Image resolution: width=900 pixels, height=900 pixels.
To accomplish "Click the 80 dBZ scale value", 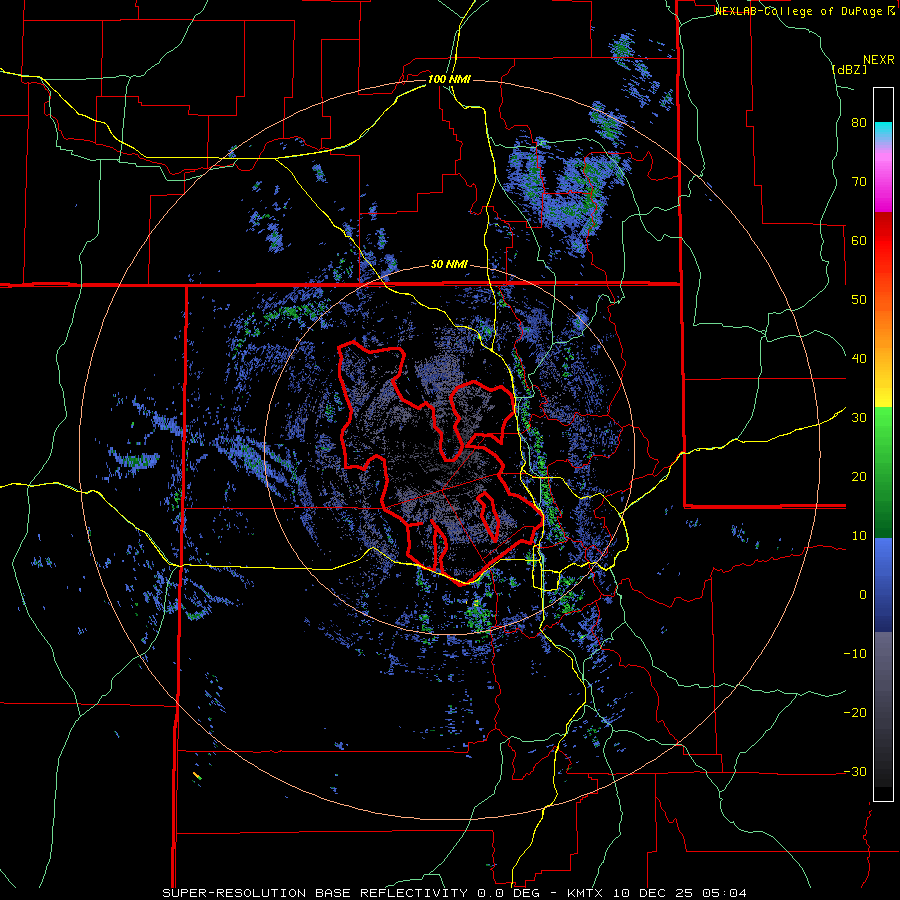I will click(858, 123).
